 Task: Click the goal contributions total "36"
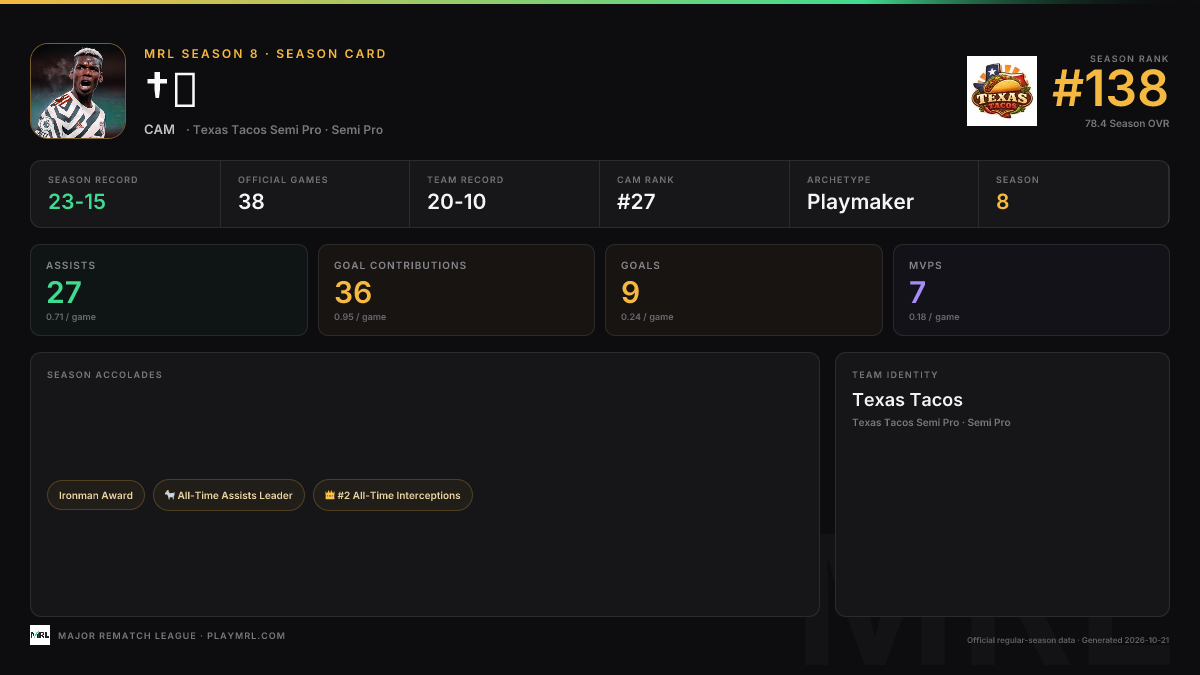[353, 292]
